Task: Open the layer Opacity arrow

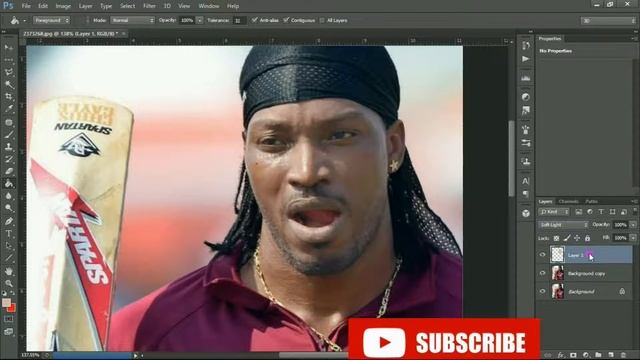Action: point(633,225)
